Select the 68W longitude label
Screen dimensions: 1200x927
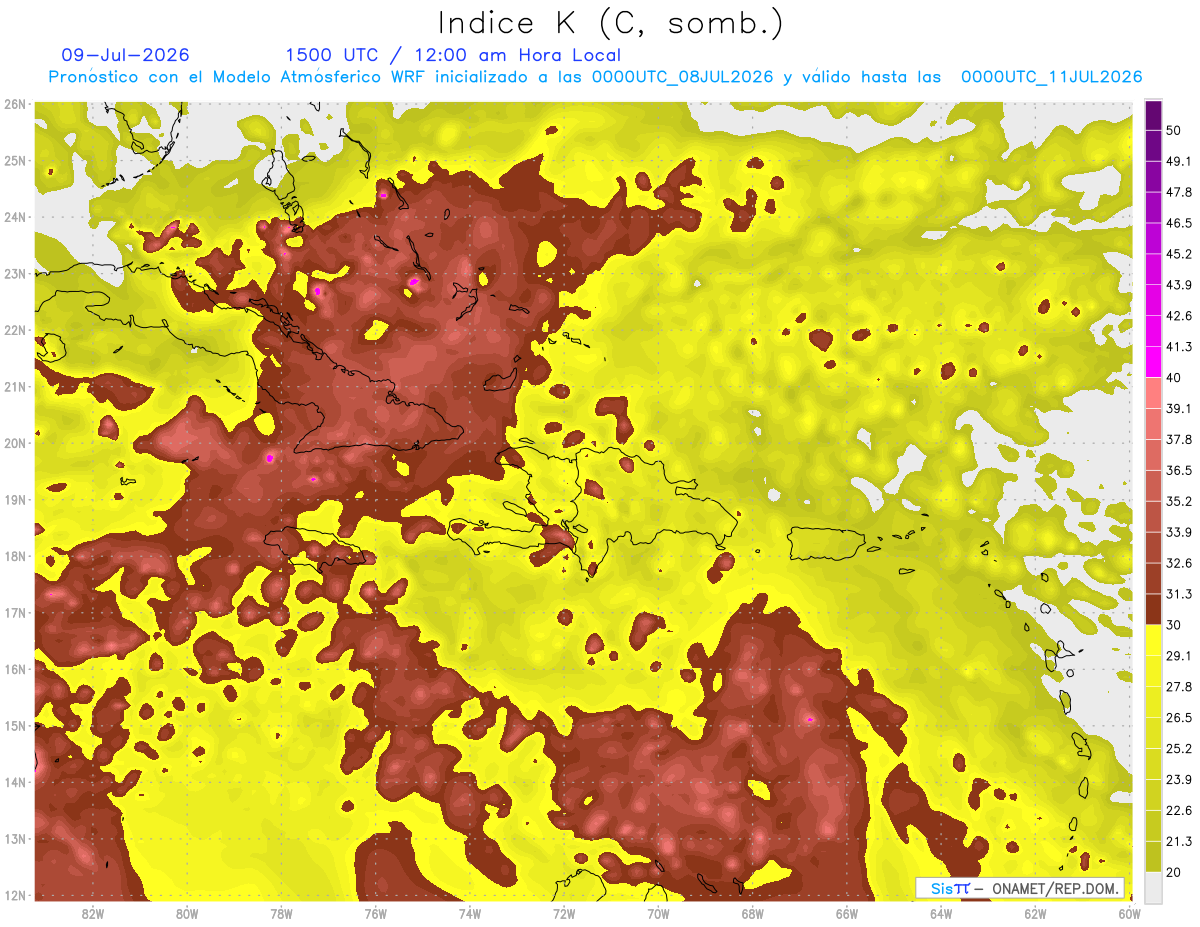click(x=753, y=913)
